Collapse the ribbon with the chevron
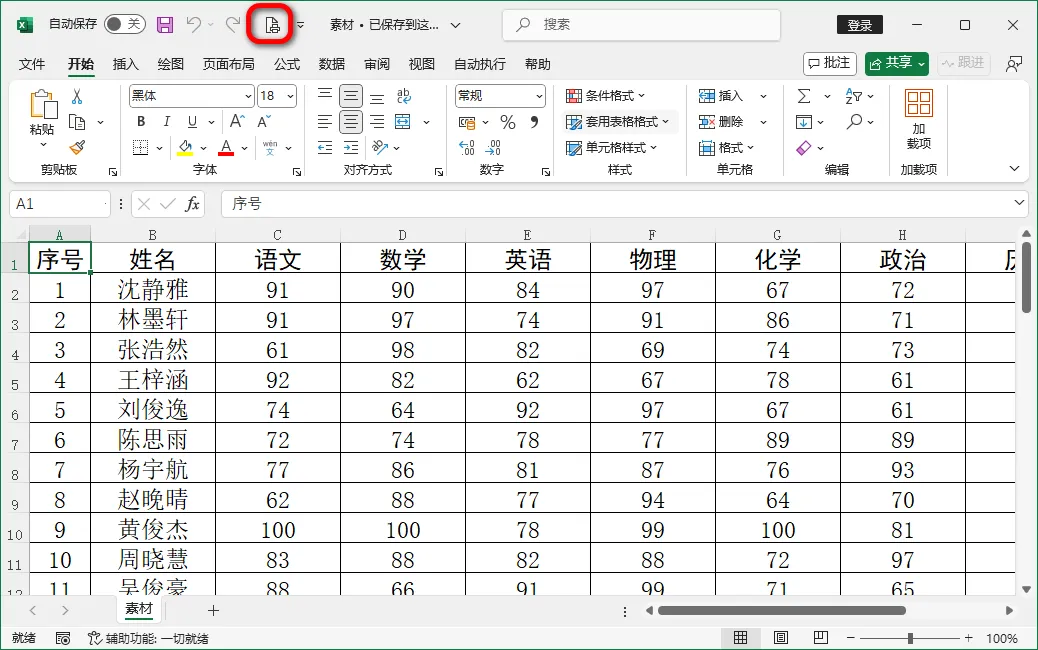1038x650 pixels. pos(1014,169)
